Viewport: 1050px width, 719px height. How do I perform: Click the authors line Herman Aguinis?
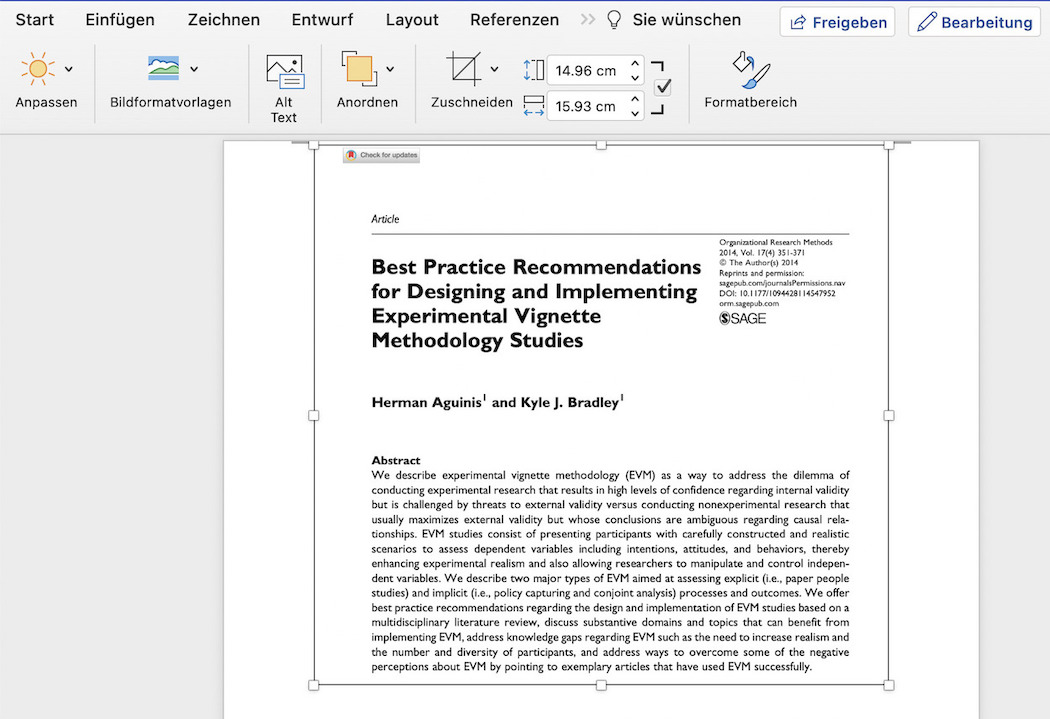click(498, 402)
